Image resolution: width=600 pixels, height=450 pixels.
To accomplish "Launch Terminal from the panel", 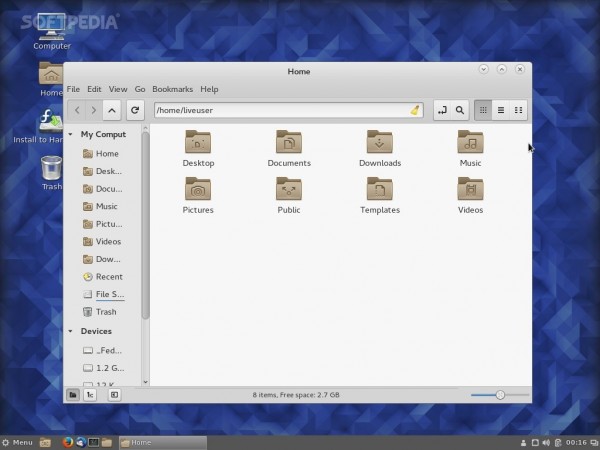I will (94, 443).
